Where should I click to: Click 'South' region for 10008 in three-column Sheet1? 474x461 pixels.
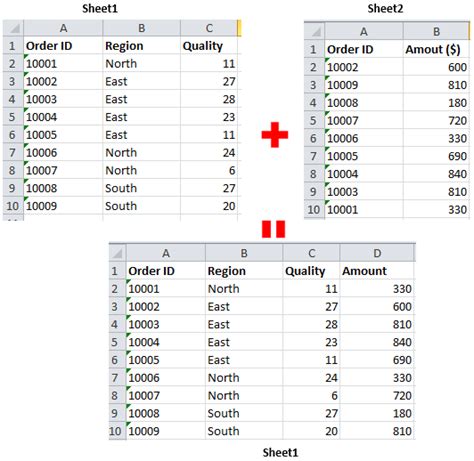[x=142, y=188]
